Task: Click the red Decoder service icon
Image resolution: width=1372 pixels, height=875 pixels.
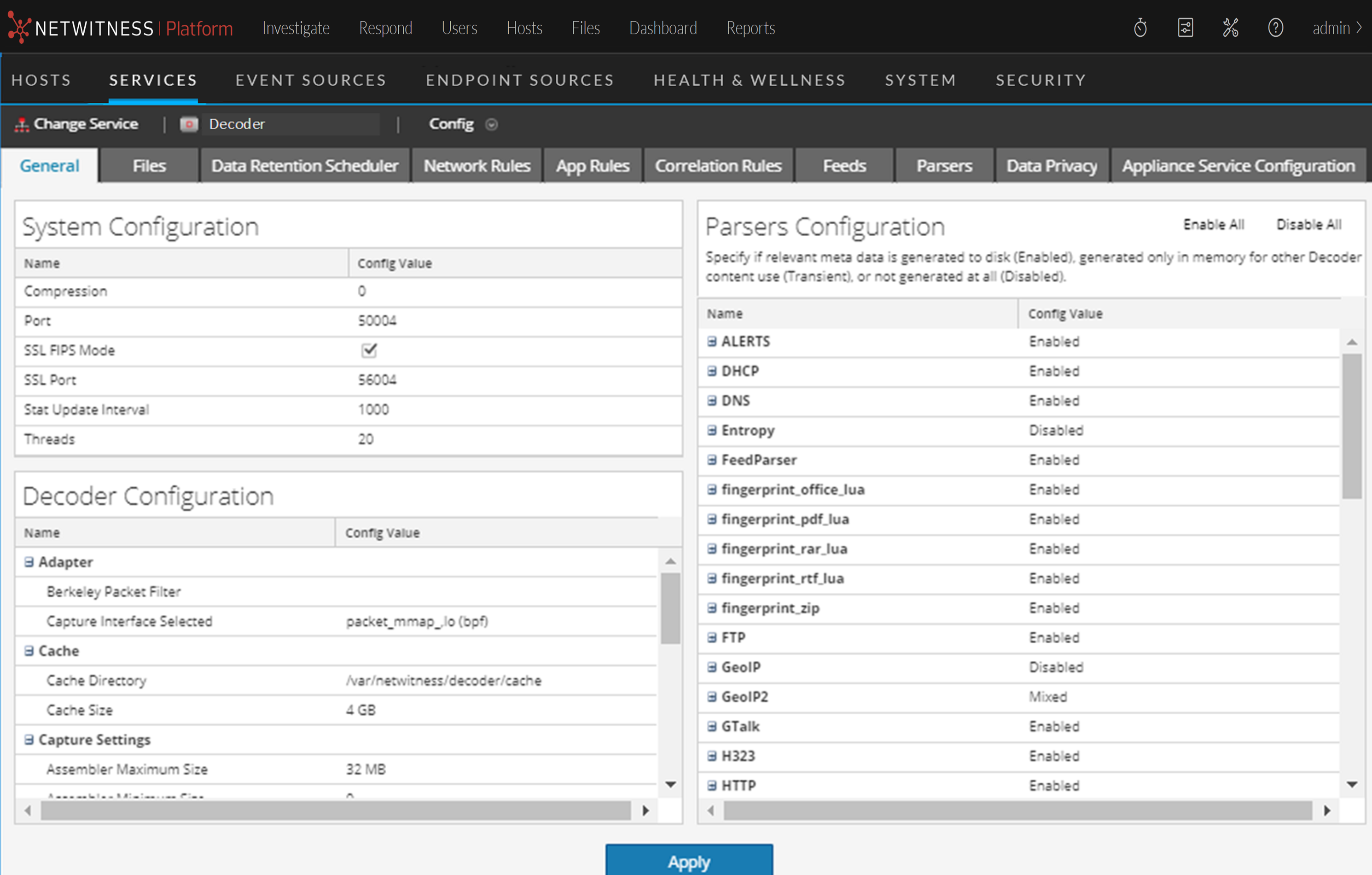Action: pyautogui.click(x=189, y=124)
